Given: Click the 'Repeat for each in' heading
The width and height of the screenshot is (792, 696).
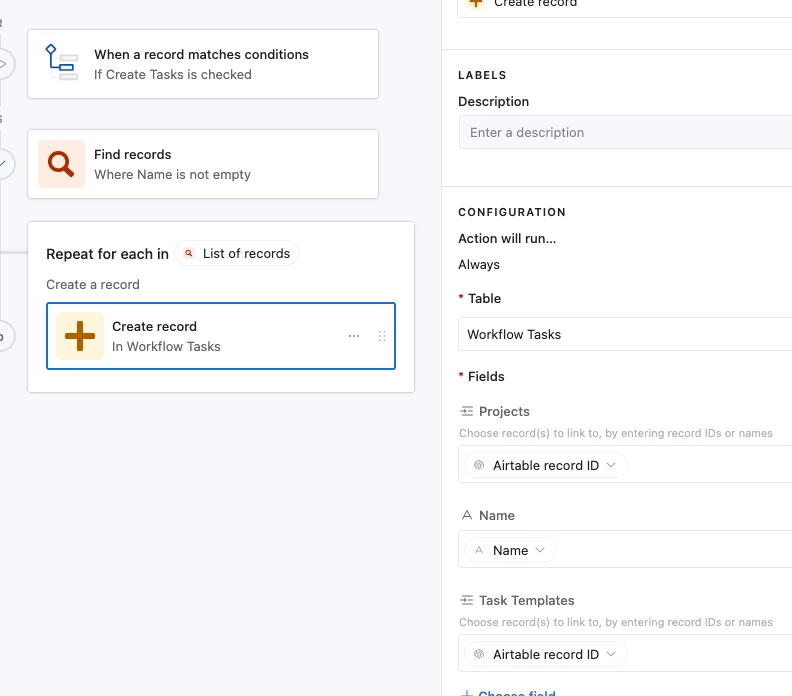Looking at the screenshot, I should (107, 254).
